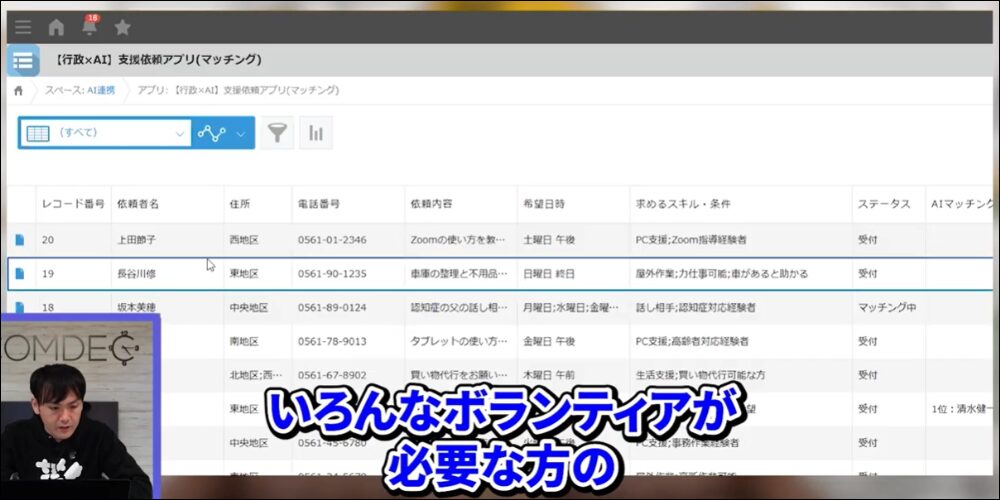Click the blue app list icon
The image size is (1000, 500).
(23, 60)
